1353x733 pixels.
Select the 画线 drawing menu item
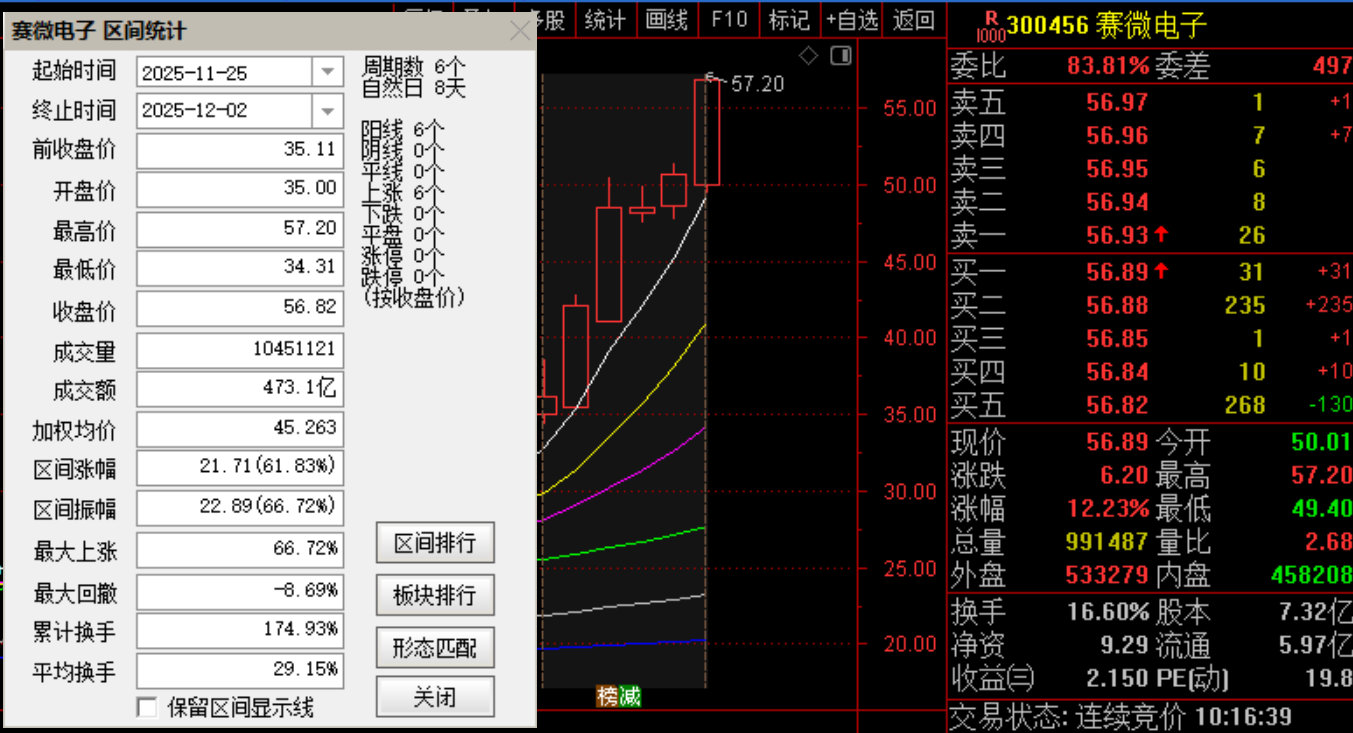click(x=666, y=19)
